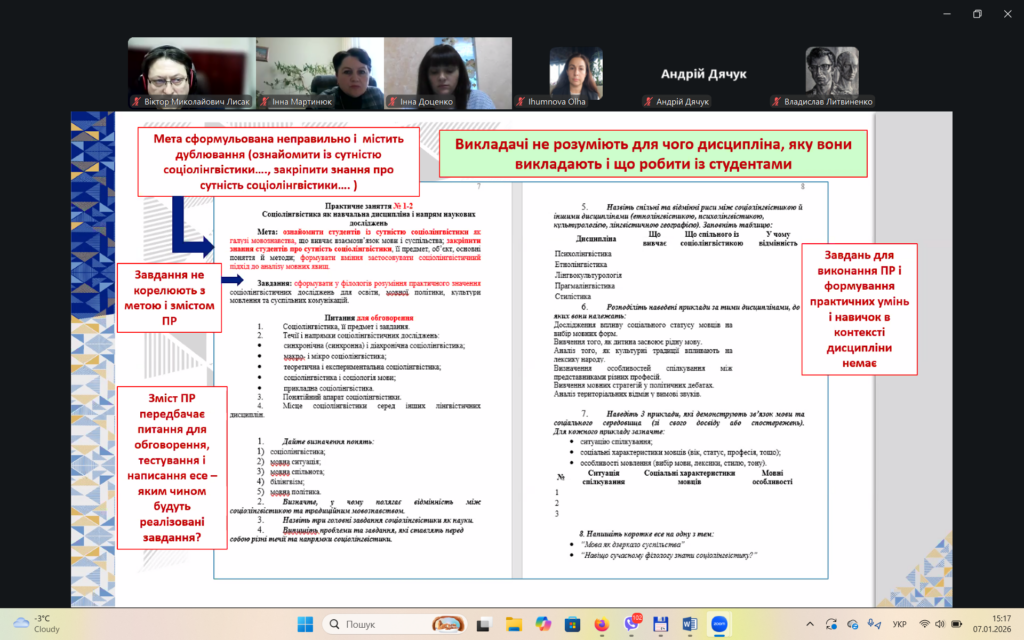The width and height of the screenshot is (1024, 640).
Task: Open the save-disk app in taskbar
Action: pos(660,623)
